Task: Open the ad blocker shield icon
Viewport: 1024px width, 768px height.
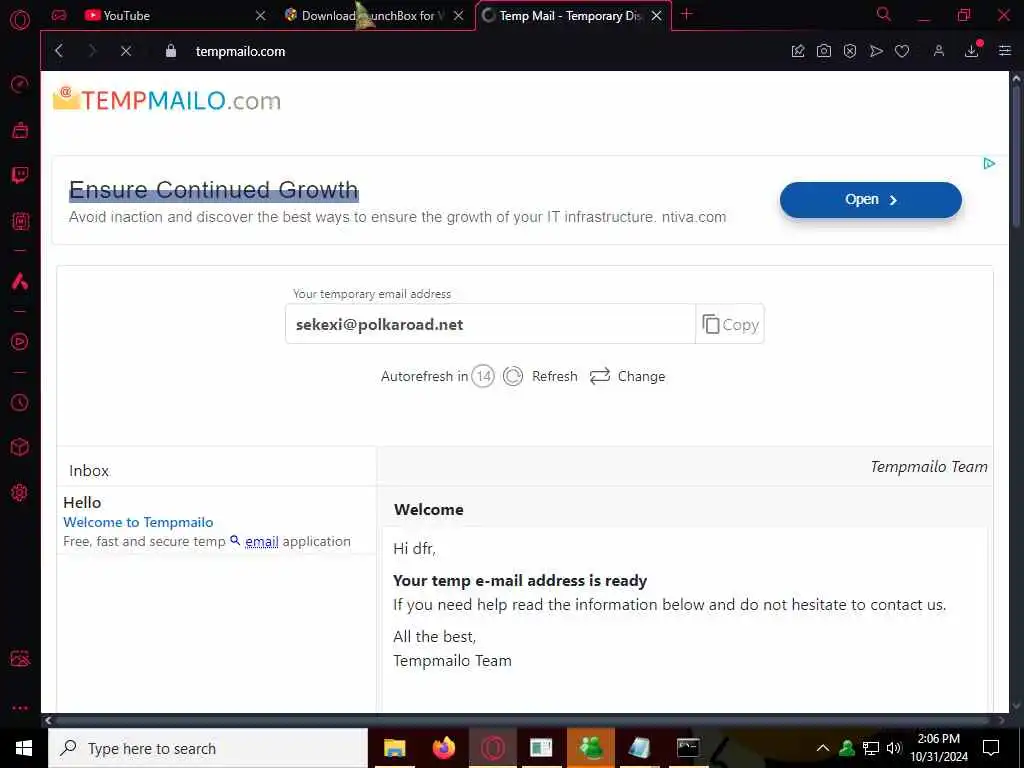Action: click(850, 51)
